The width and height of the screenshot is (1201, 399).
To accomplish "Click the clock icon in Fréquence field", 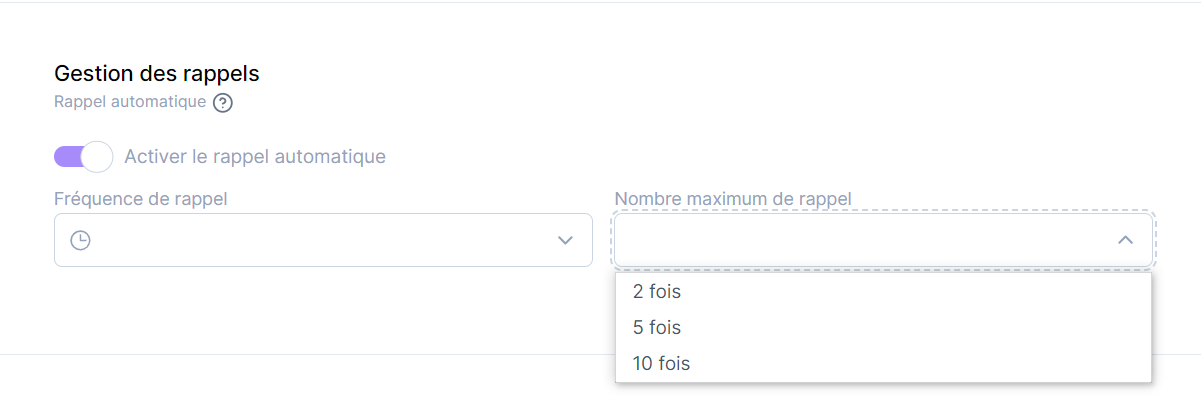I will tap(81, 240).
